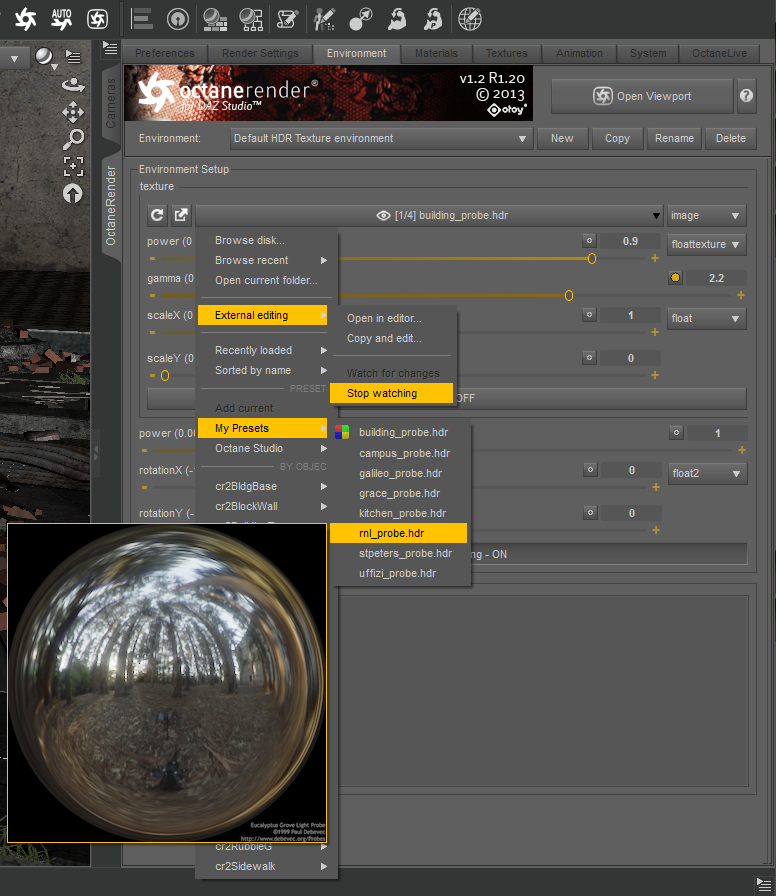This screenshot has height=896, width=776.
Task: Expand the Browse recent submenu
Action: pos(265,260)
